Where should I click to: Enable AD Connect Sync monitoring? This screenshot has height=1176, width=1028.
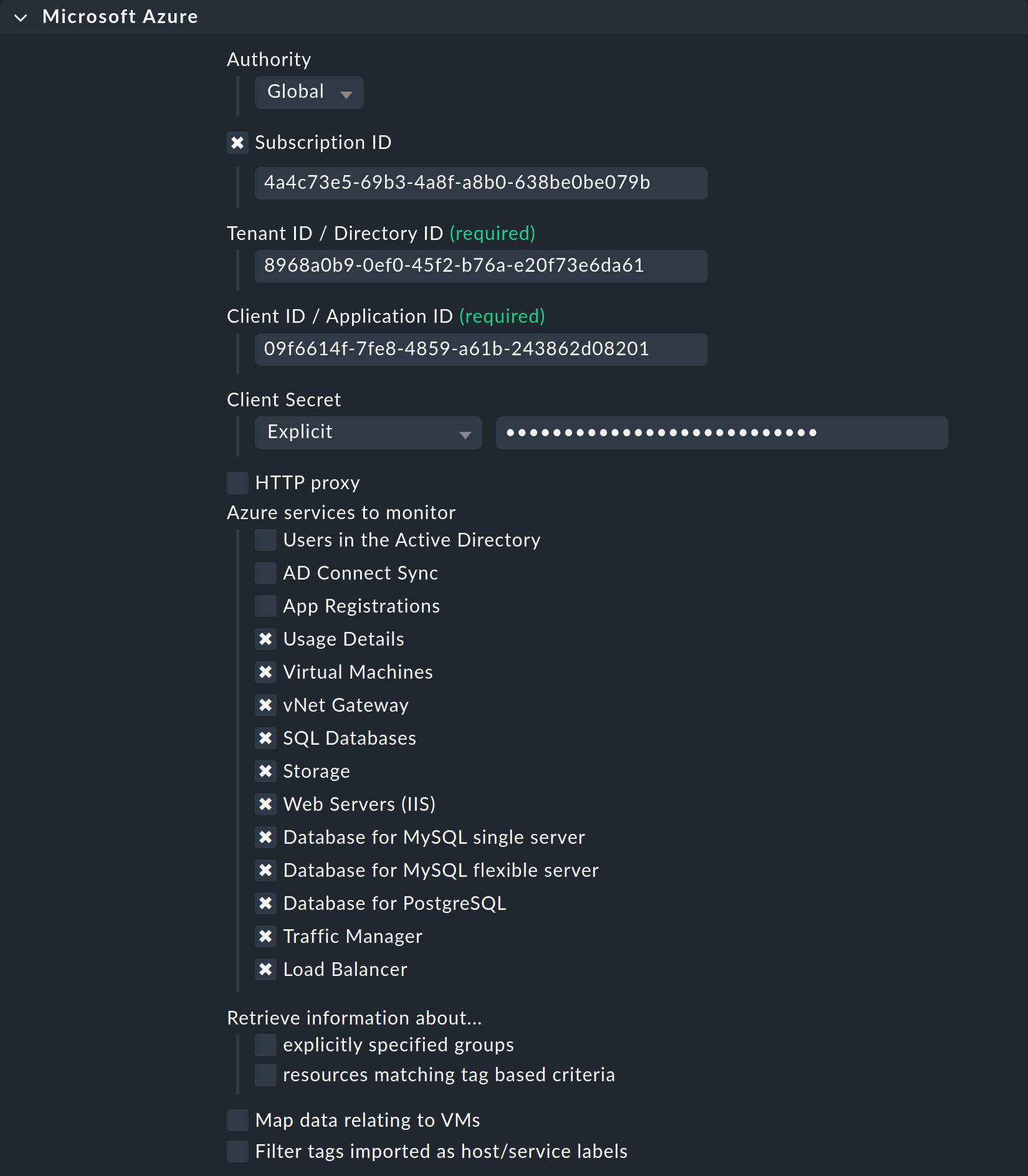point(265,573)
